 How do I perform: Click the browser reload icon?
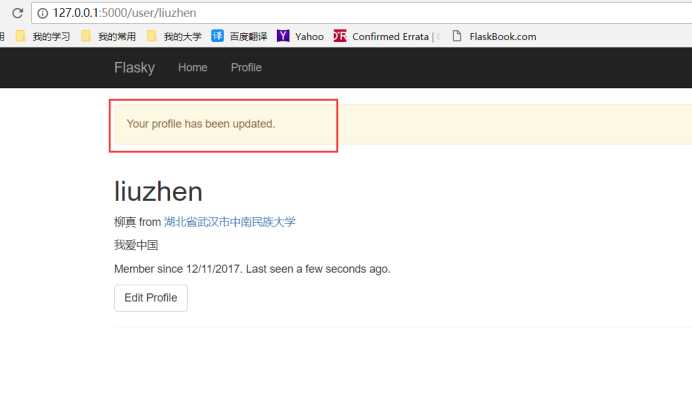click(x=17, y=13)
